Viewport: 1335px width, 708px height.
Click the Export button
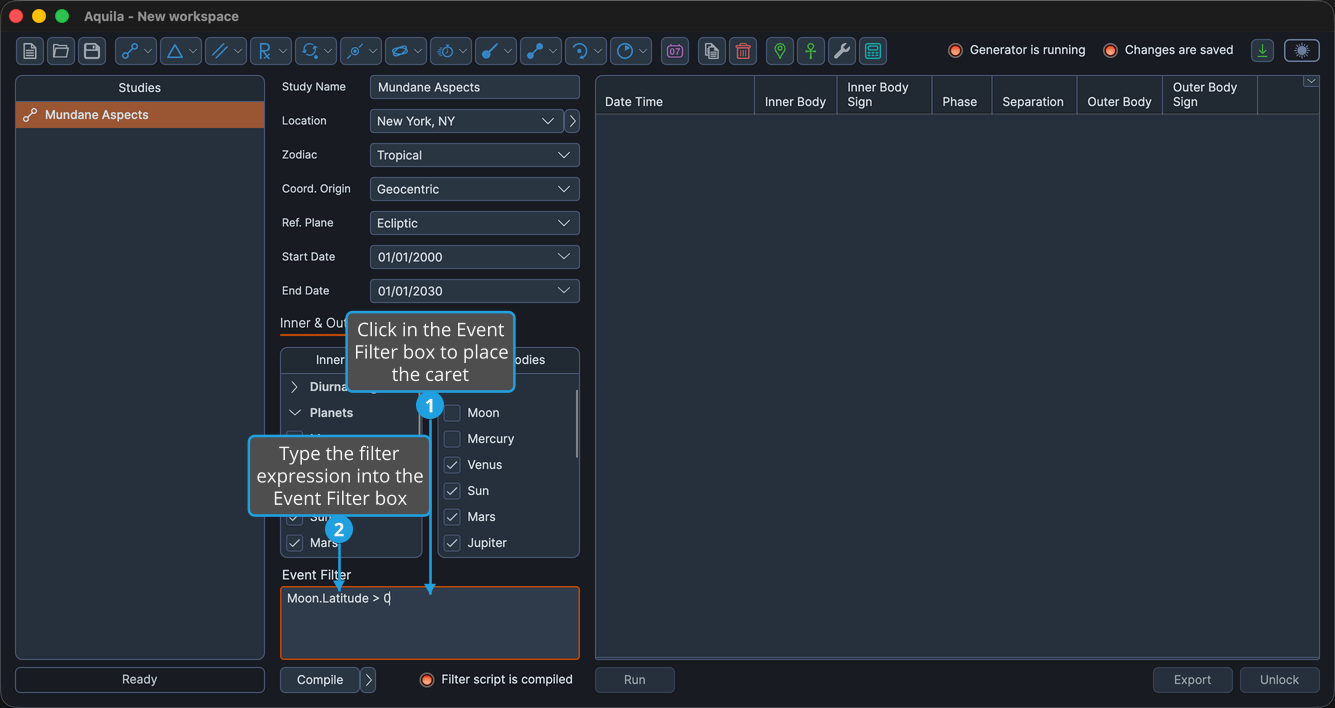pyautogui.click(x=1192, y=680)
